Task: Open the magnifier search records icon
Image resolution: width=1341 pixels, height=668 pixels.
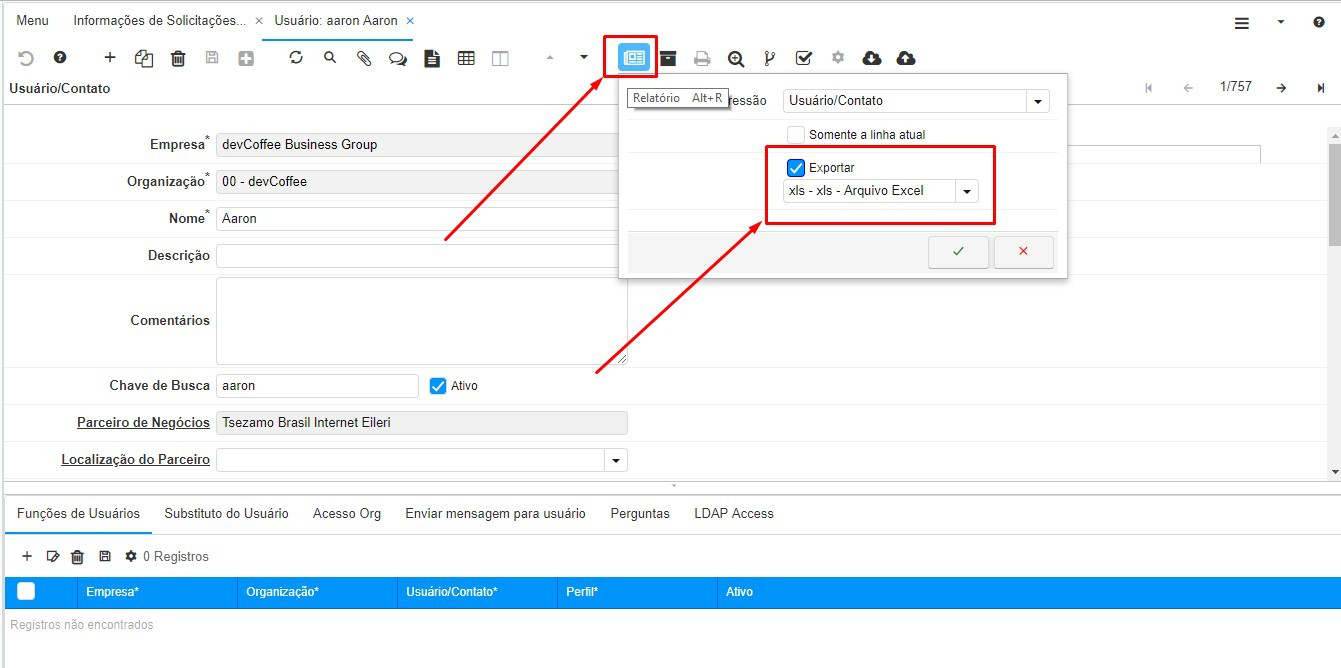Action: [330, 58]
